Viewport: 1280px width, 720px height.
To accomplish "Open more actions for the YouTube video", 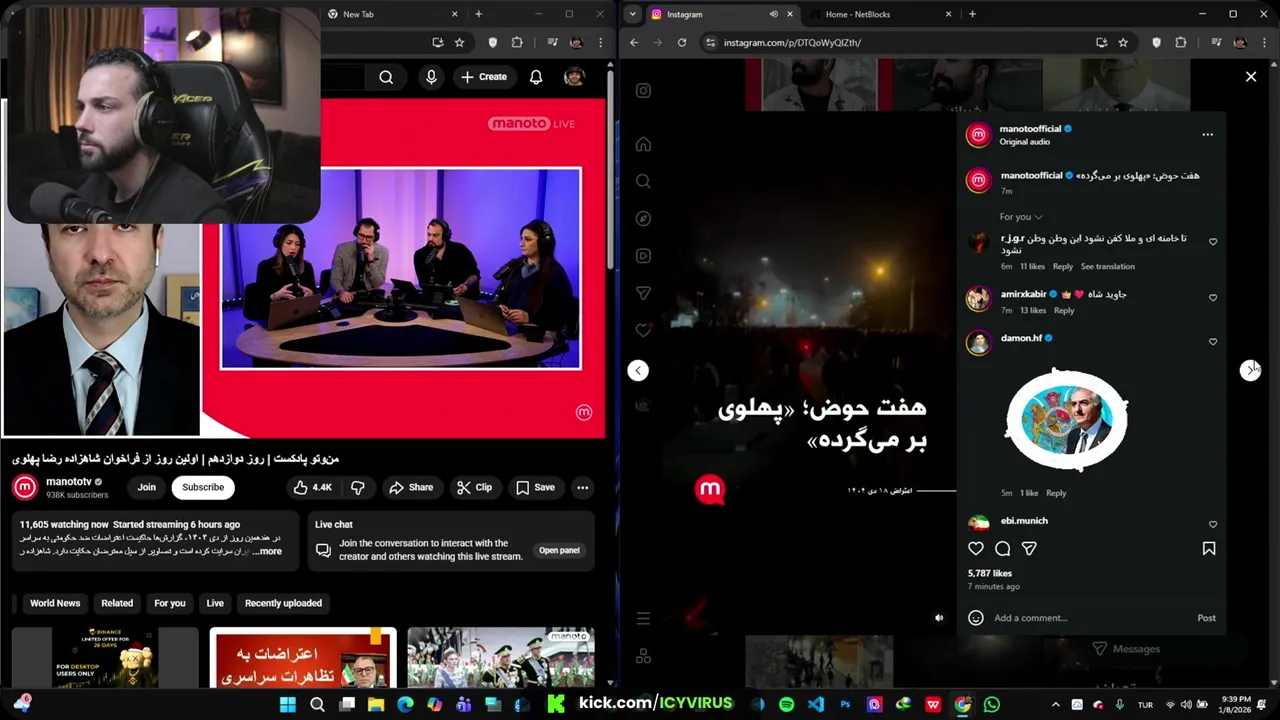I will [x=582, y=487].
